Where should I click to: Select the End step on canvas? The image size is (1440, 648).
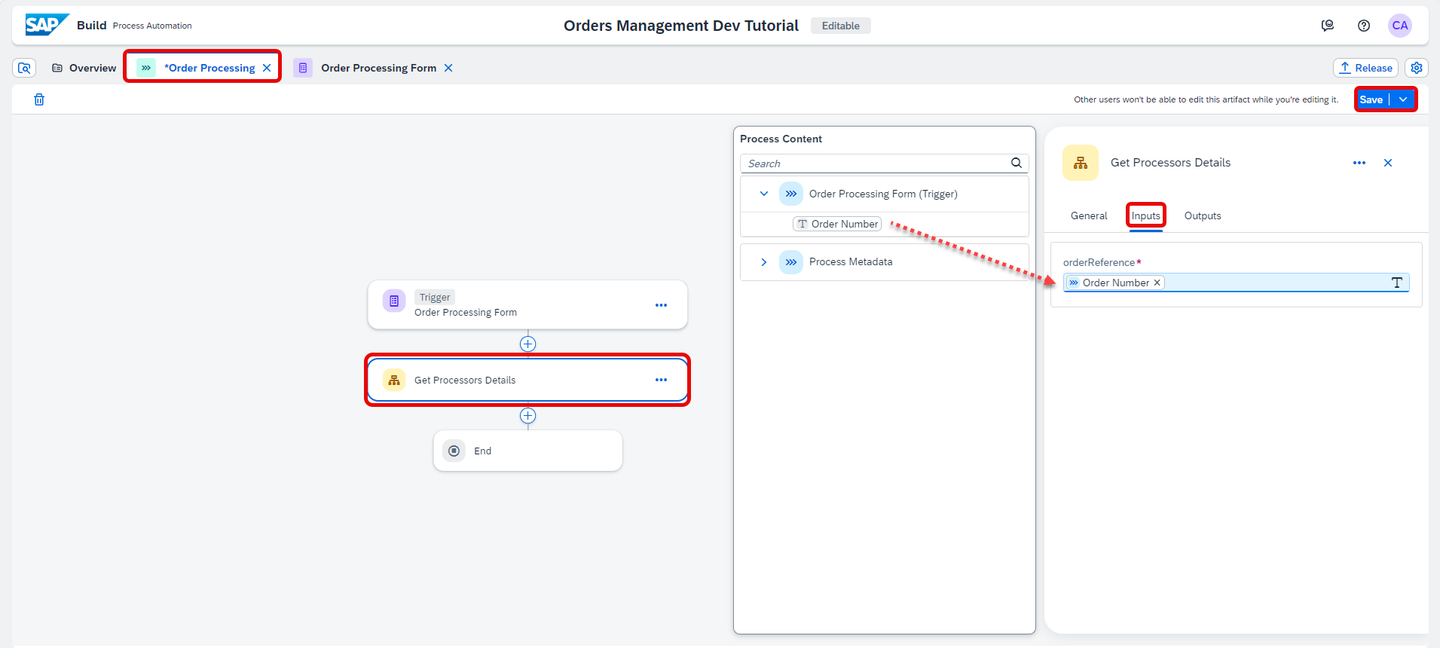coord(528,451)
